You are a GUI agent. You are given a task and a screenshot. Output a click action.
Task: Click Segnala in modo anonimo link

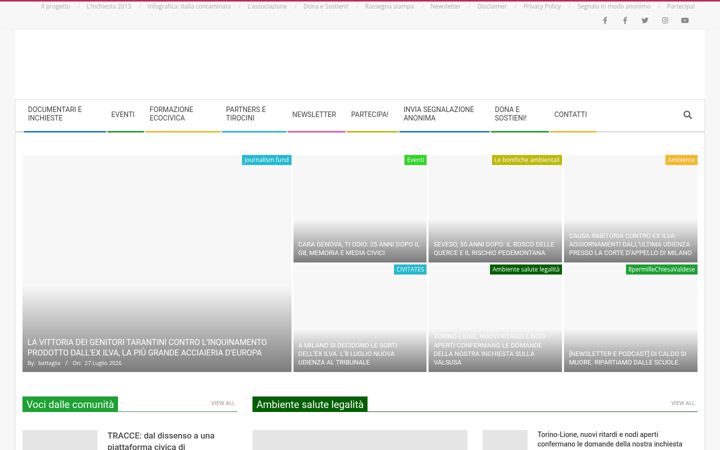point(613,6)
